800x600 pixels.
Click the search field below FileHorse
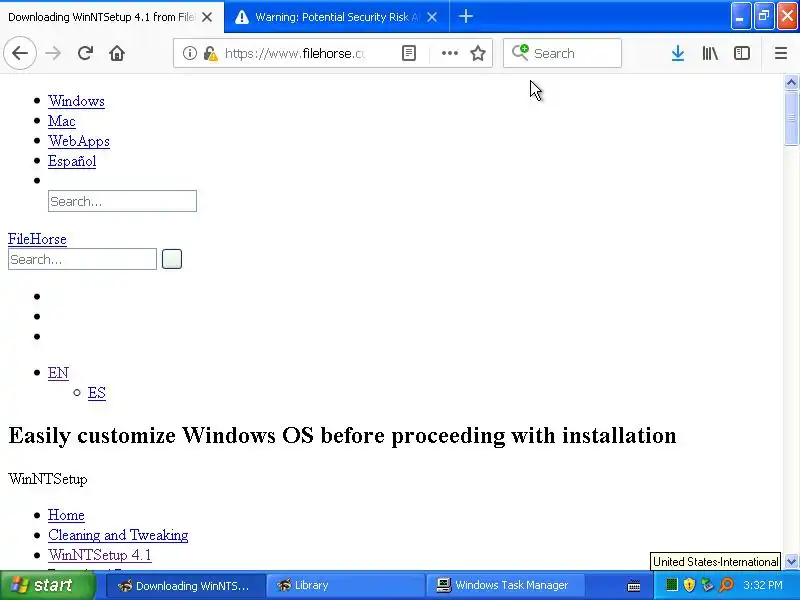tap(83, 259)
